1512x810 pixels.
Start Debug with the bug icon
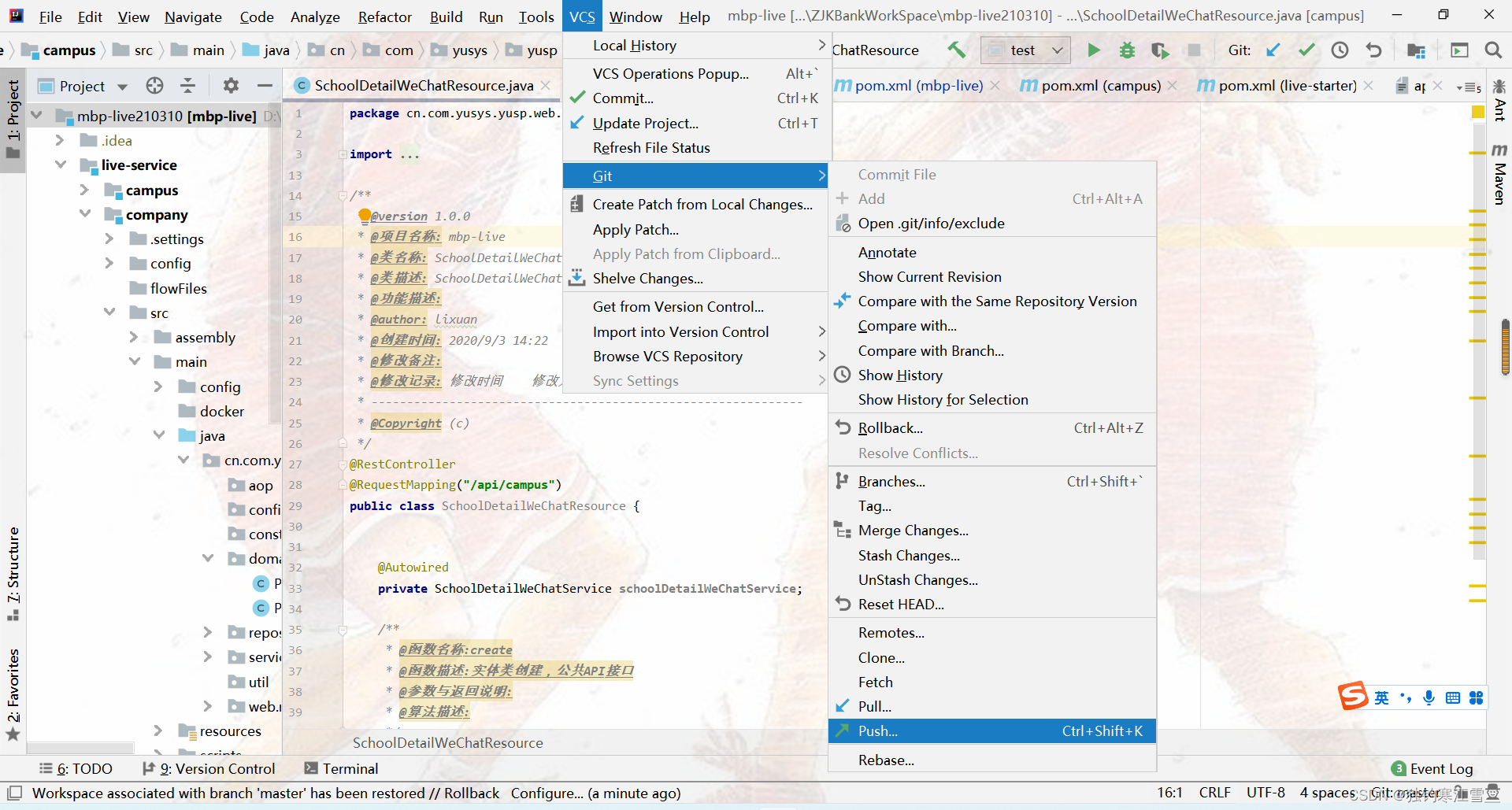(x=1127, y=50)
